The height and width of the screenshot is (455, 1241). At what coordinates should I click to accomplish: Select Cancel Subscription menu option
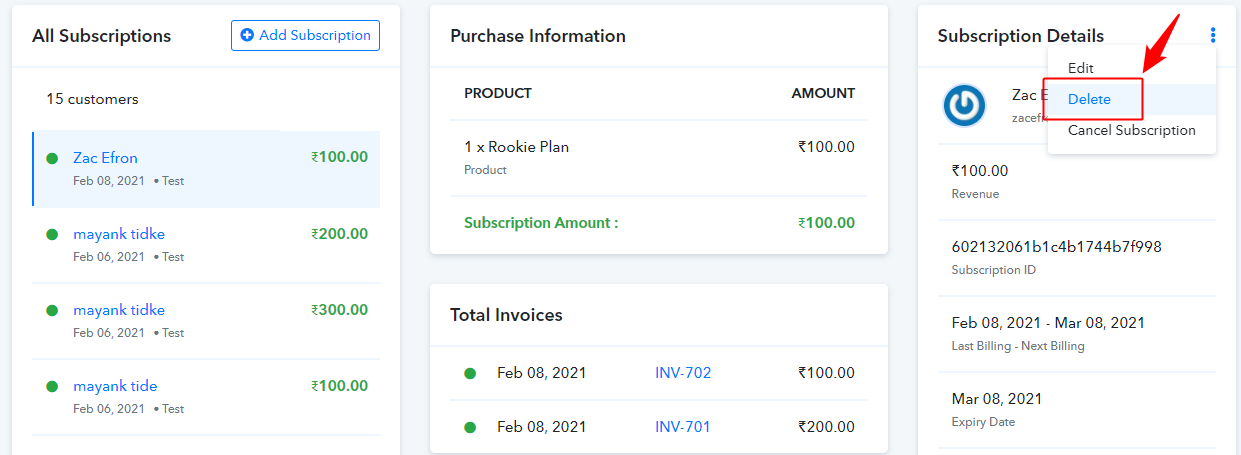point(1132,130)
